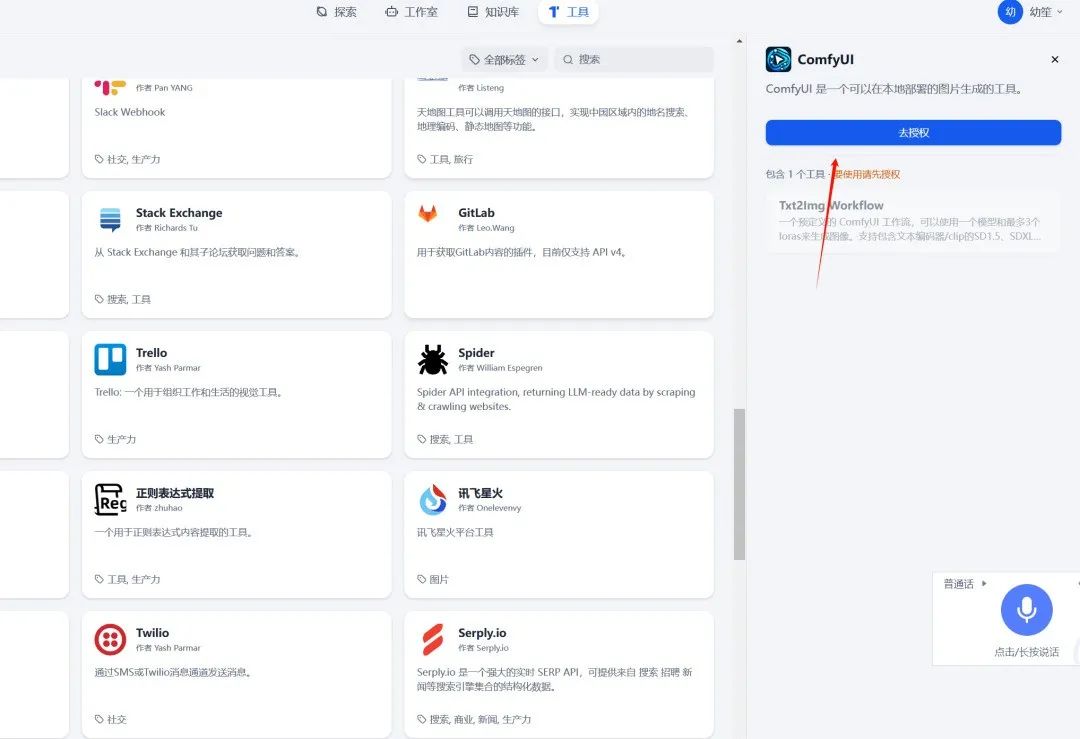This screenshot has height=739, width=1080.
Task: Click the 正则表达式提取 Reg icon
Action: coord(110,499)
